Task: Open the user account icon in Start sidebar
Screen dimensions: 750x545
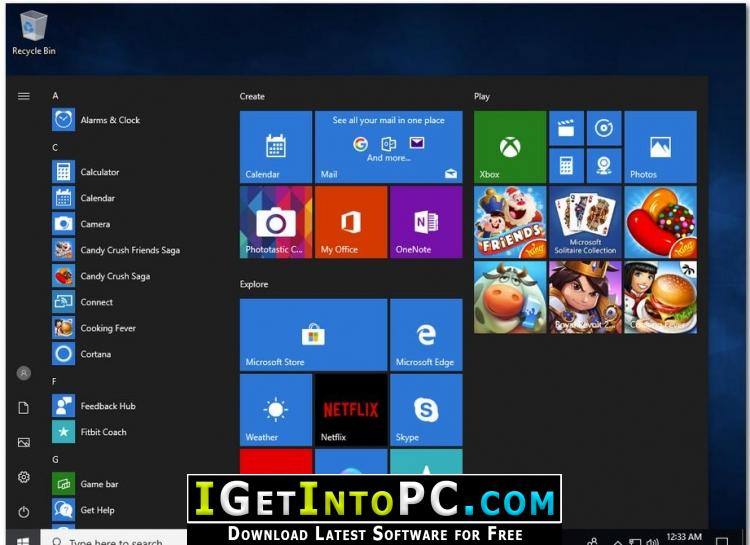Action: pyautogui.click(x=23, y=373)
